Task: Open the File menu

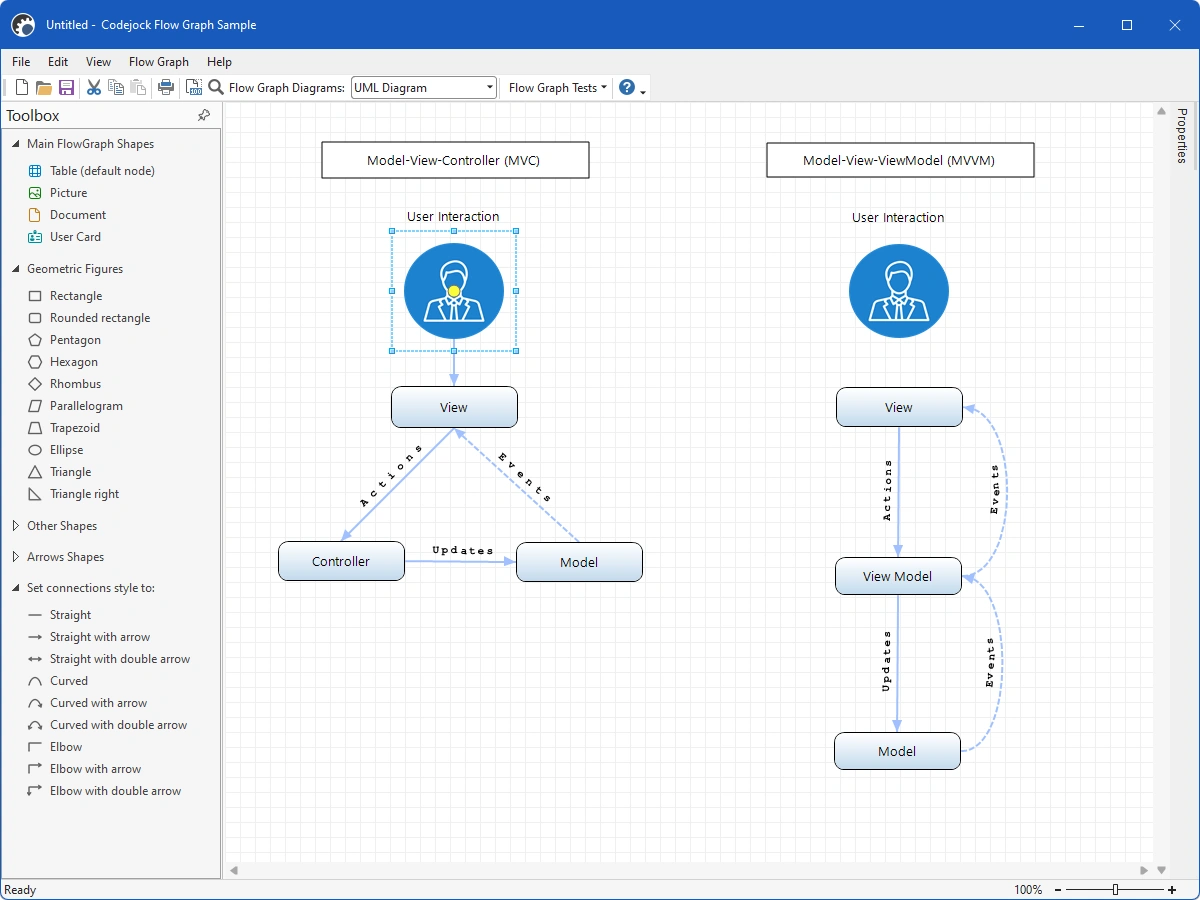Action: pos(21,62)
